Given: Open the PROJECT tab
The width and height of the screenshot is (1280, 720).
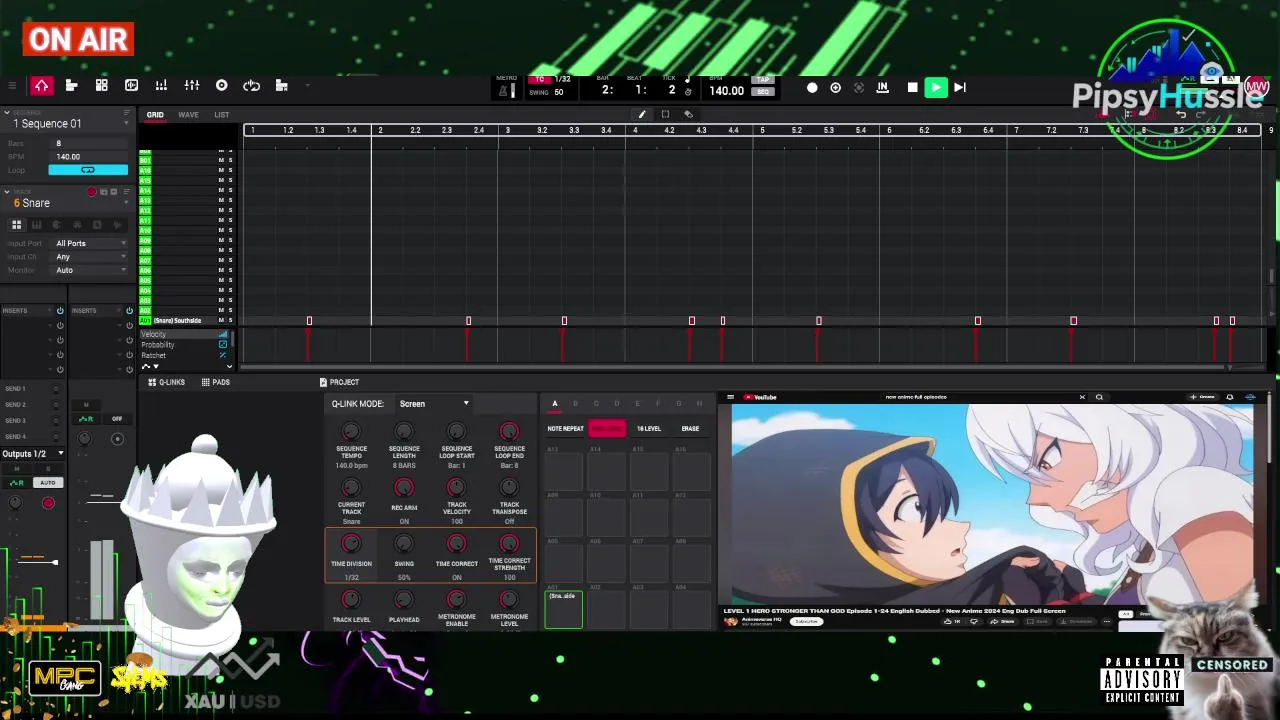Looking at the screenshot, I should click(339, 382).
